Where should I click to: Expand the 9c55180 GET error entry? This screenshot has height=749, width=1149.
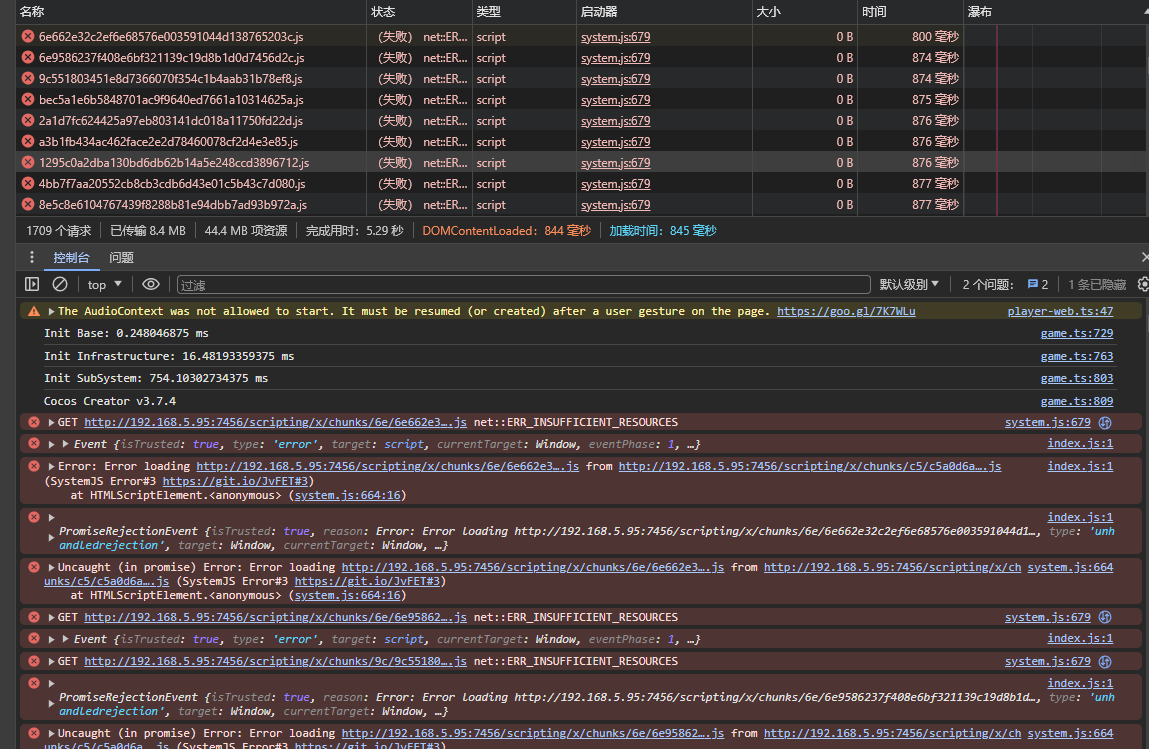tap(51, 661)
